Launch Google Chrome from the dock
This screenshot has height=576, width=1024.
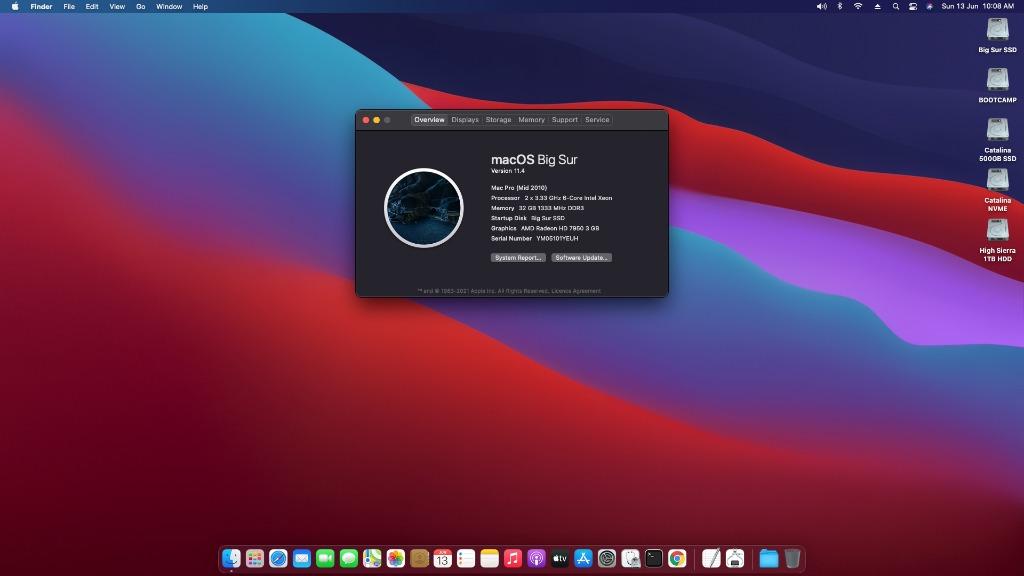click(x=677, y=558)
